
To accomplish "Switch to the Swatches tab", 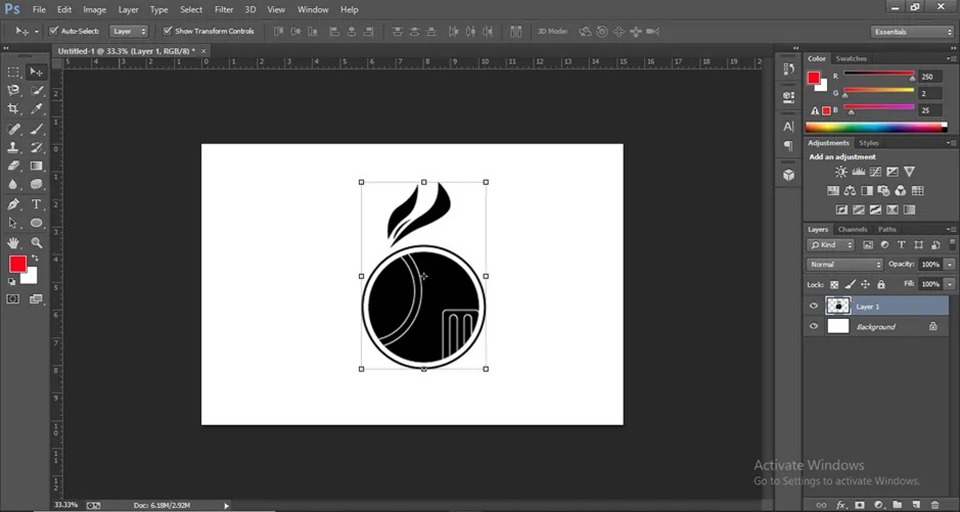I will coord(851,59).
